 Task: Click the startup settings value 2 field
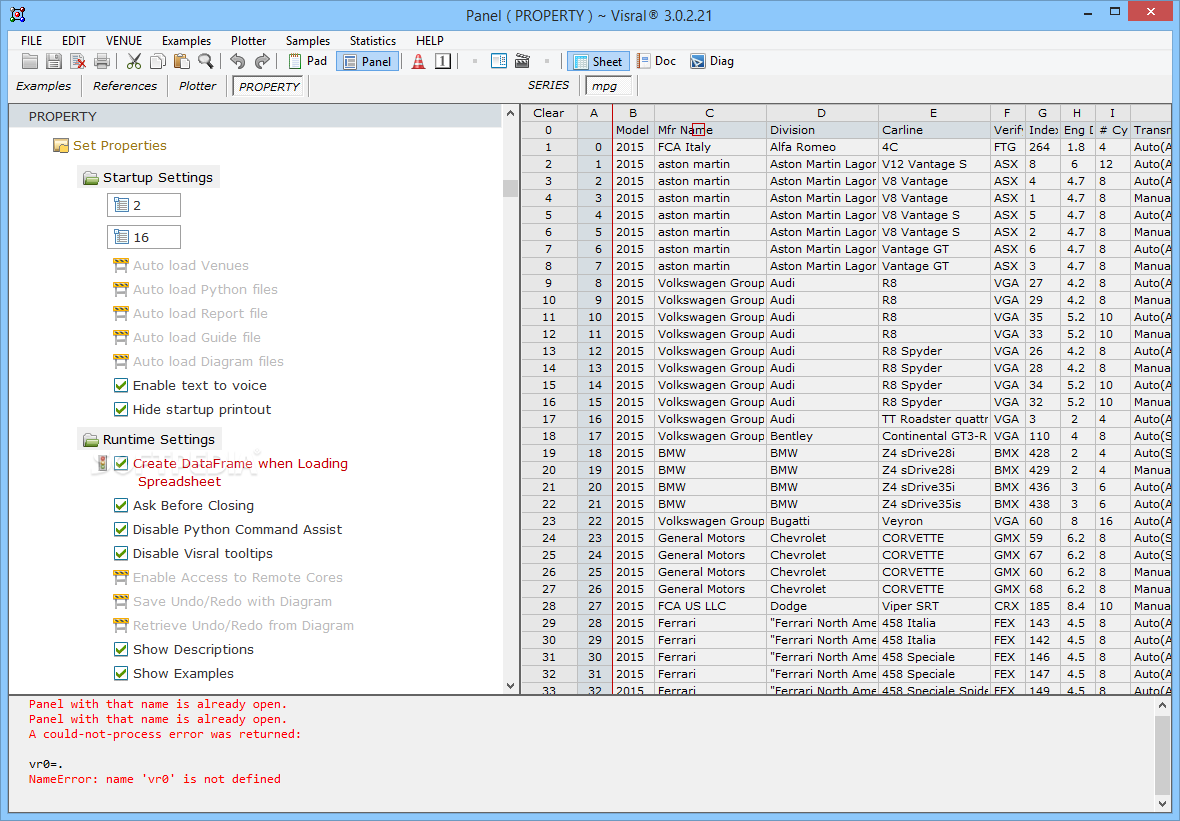point(144,205)
